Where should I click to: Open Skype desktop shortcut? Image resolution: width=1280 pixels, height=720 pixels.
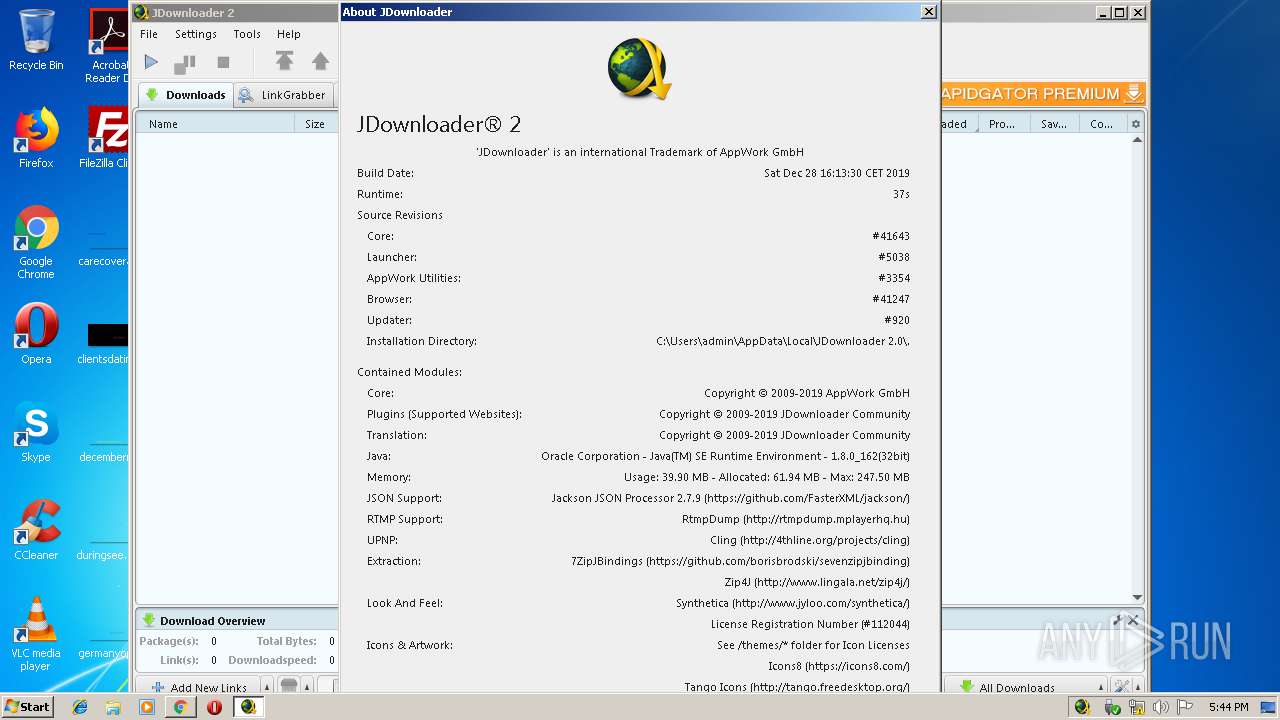(x=36, y=432)
